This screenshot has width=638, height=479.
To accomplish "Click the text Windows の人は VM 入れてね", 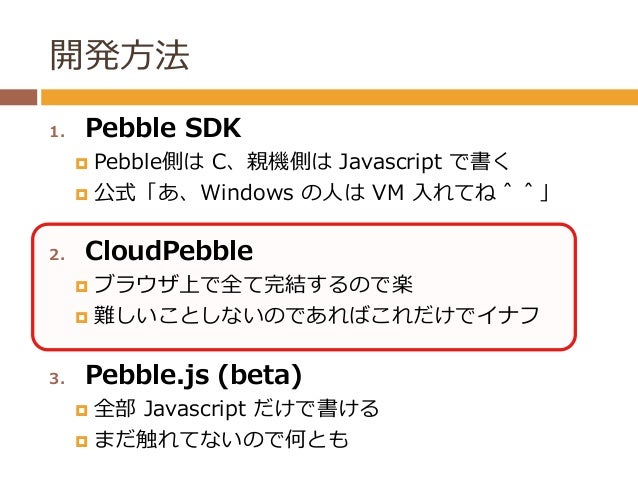I will click(x=348, y=192).
